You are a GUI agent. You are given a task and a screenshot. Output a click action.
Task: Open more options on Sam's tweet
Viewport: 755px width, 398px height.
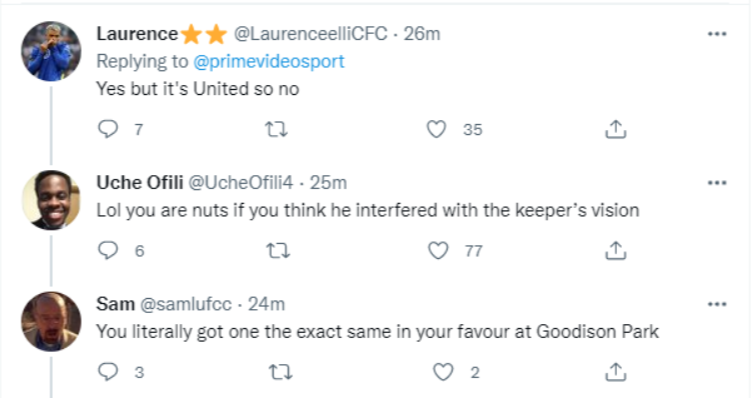click(717, 304)
